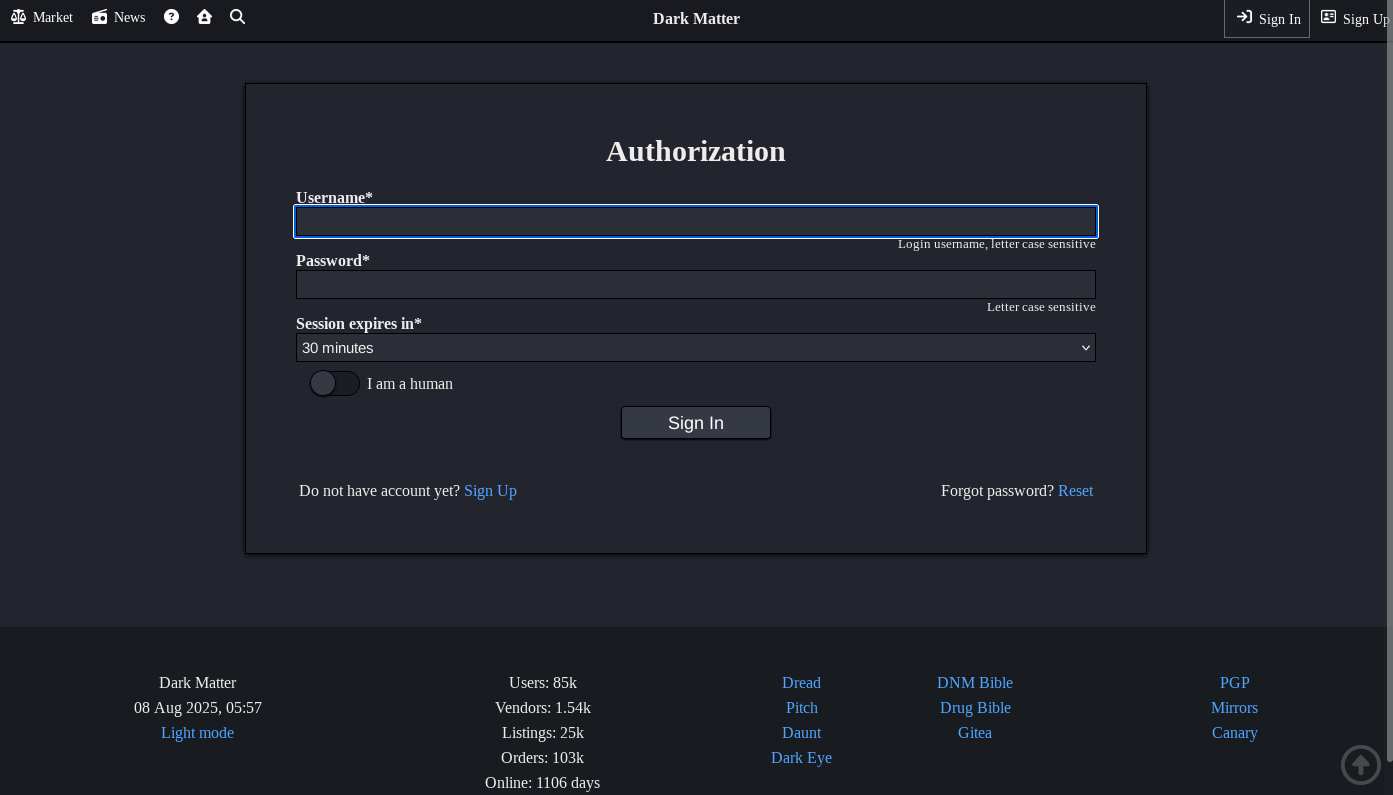Image resolution: width=1393 pixels, height=795 pixels.
Task: Switch to Light mode in the footer
Action: coord(197,732)
